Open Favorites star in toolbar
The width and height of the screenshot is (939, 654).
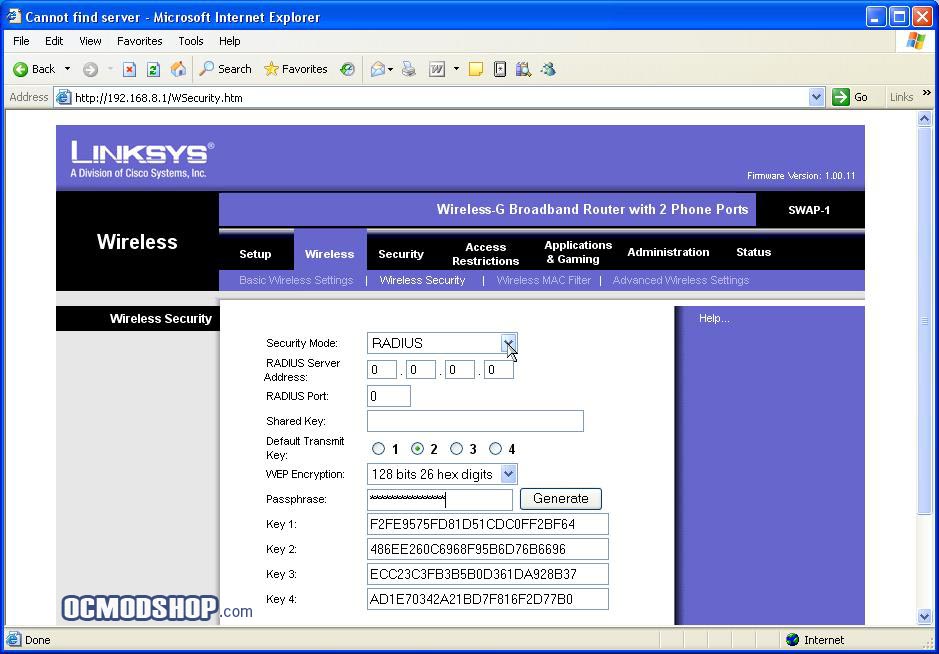tap(296, 69)
